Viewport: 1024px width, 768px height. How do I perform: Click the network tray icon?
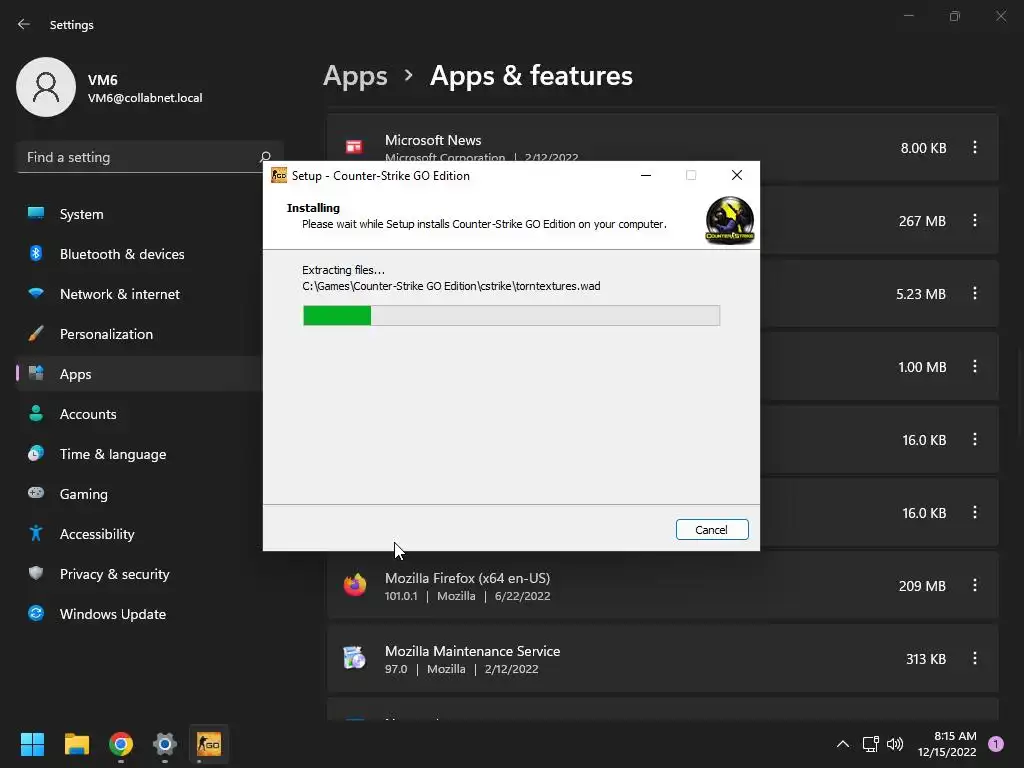pos(871,744)
